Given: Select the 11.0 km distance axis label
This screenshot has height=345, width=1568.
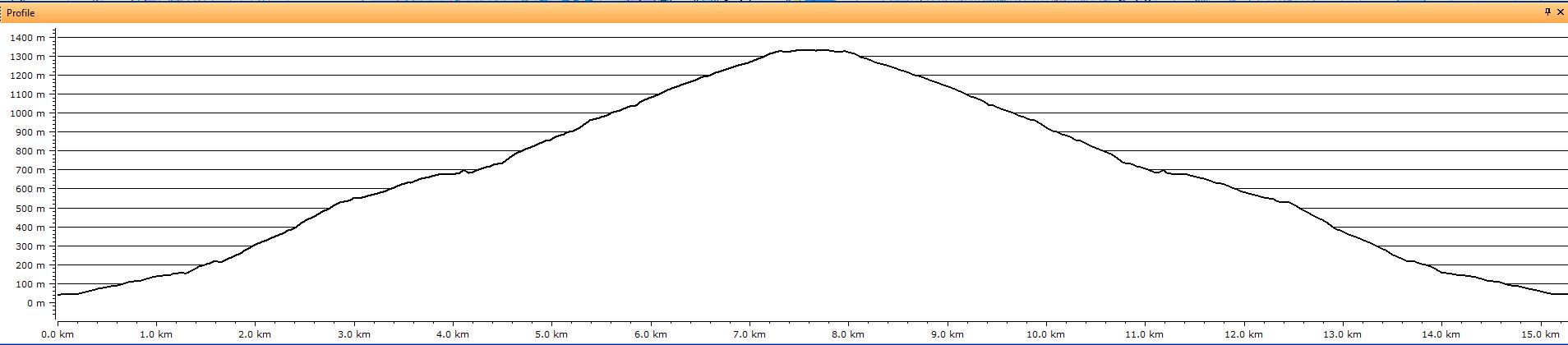Looking at the screenshot, I should coord(1144,335).
